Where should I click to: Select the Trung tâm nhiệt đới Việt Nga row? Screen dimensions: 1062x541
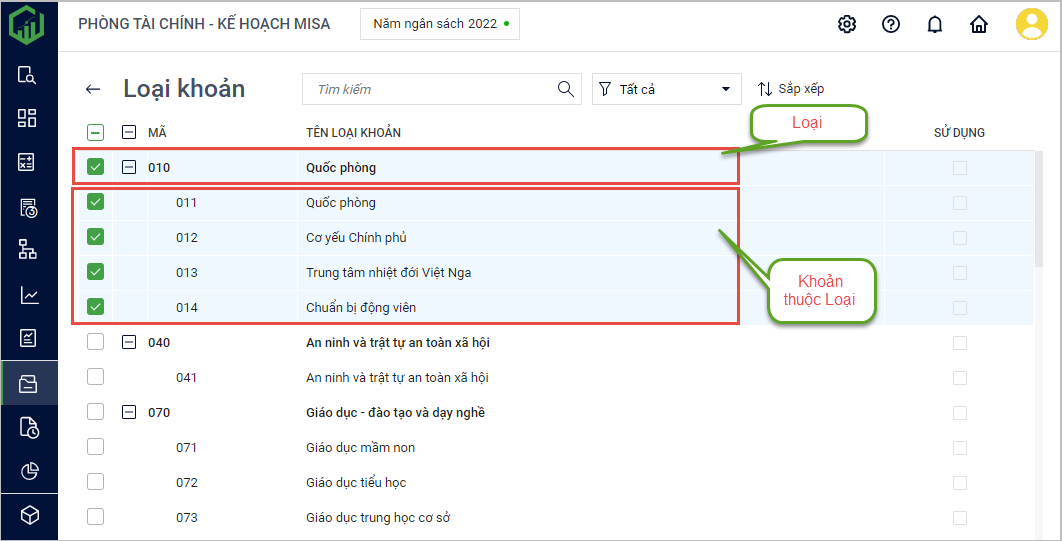[389, 272]
